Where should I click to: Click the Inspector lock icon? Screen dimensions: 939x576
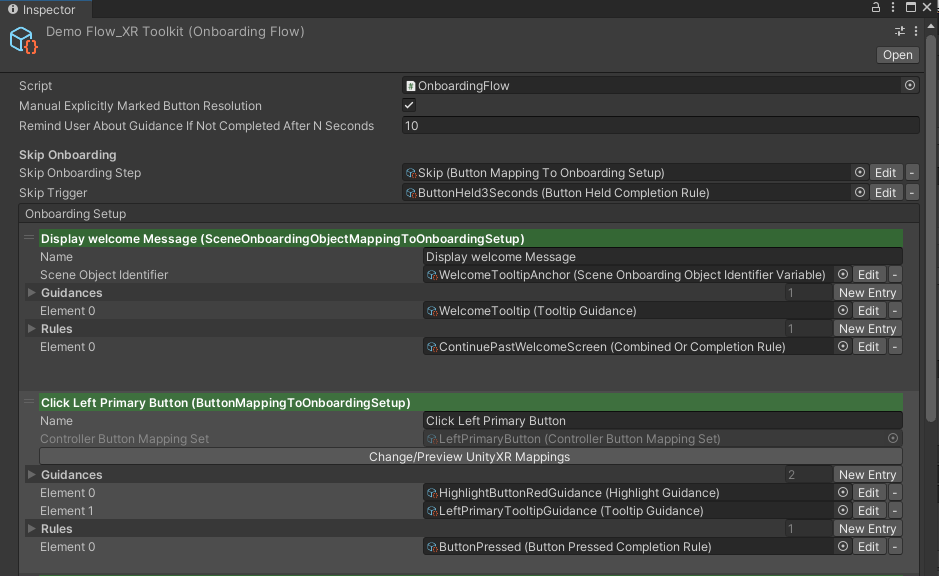pyautogui.click(x=876, y=7)
